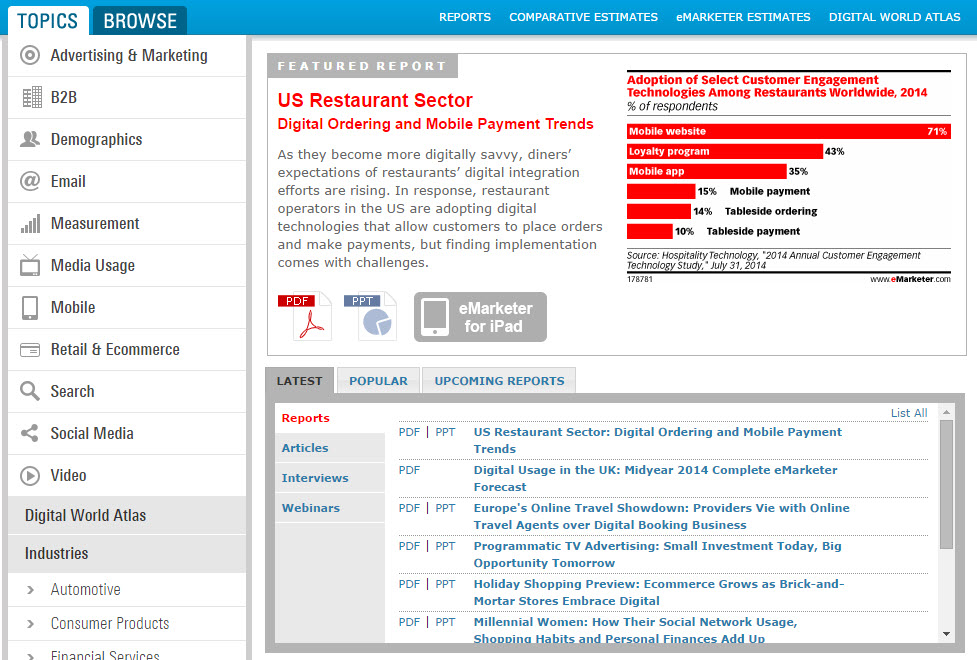
Task: Click PDF link for Programmatic TV Advertising
Action: (409, 546)
